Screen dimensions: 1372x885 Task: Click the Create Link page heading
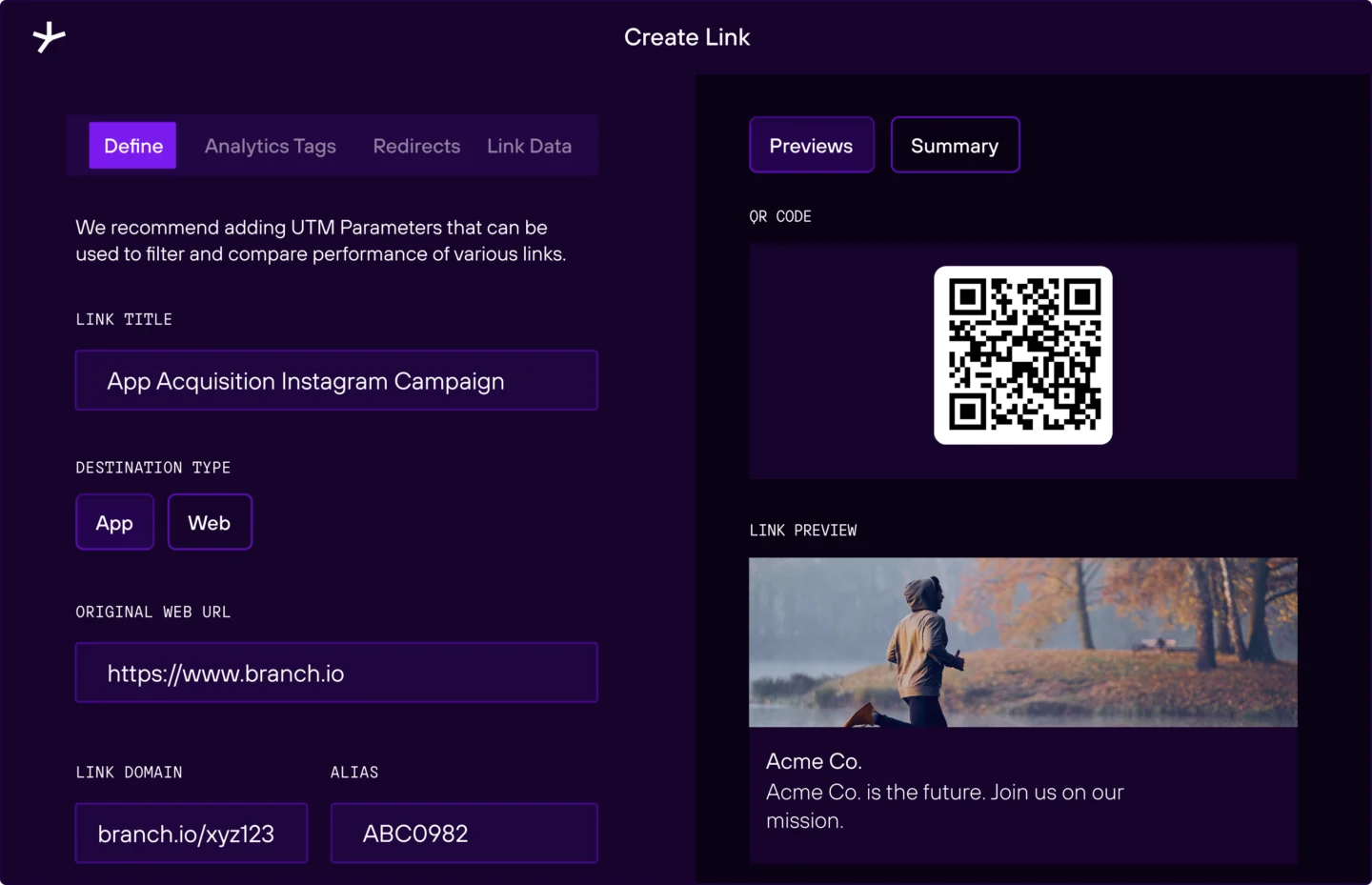click(686, 37)
